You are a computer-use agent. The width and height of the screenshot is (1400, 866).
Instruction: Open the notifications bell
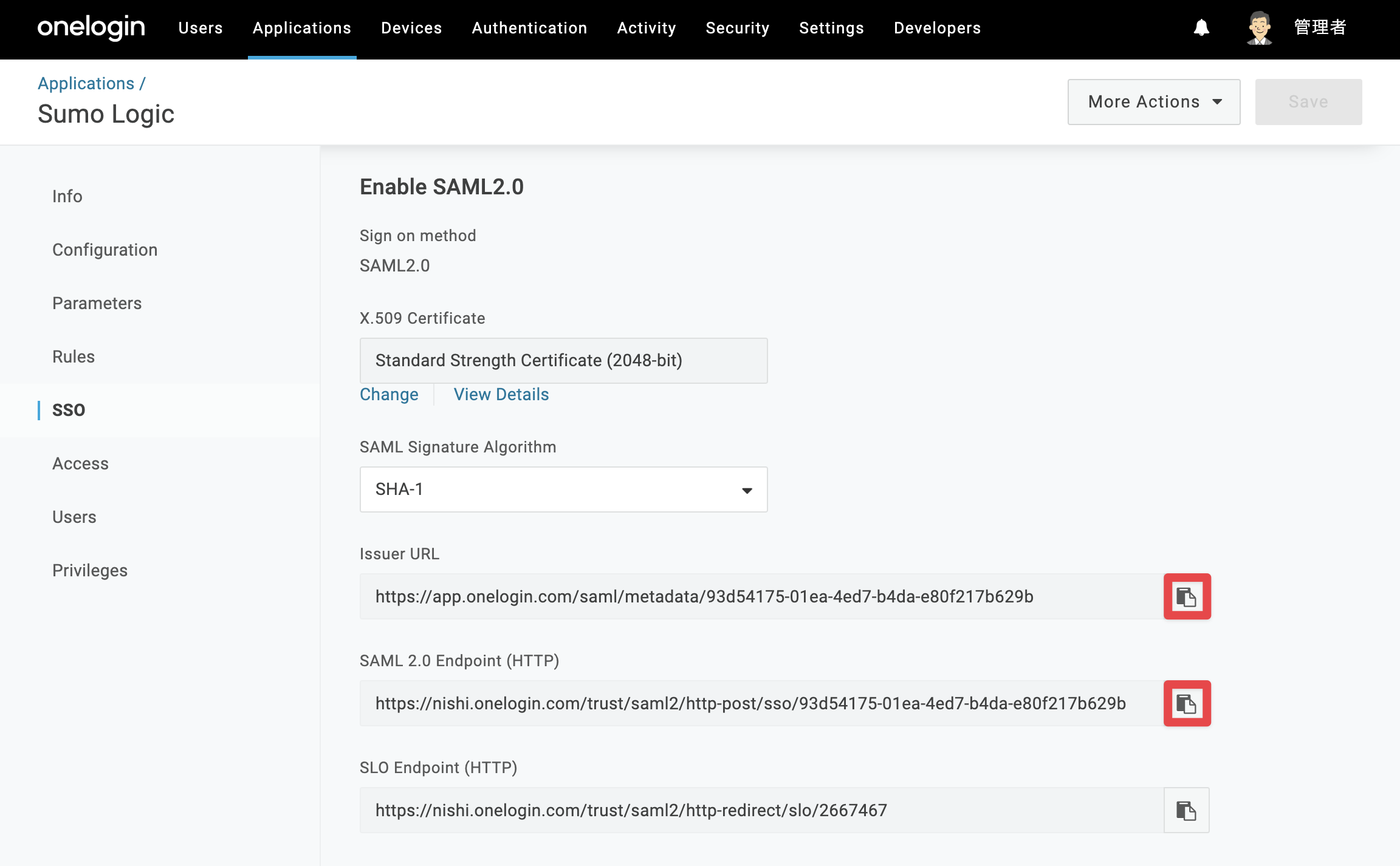(1201, 28)
